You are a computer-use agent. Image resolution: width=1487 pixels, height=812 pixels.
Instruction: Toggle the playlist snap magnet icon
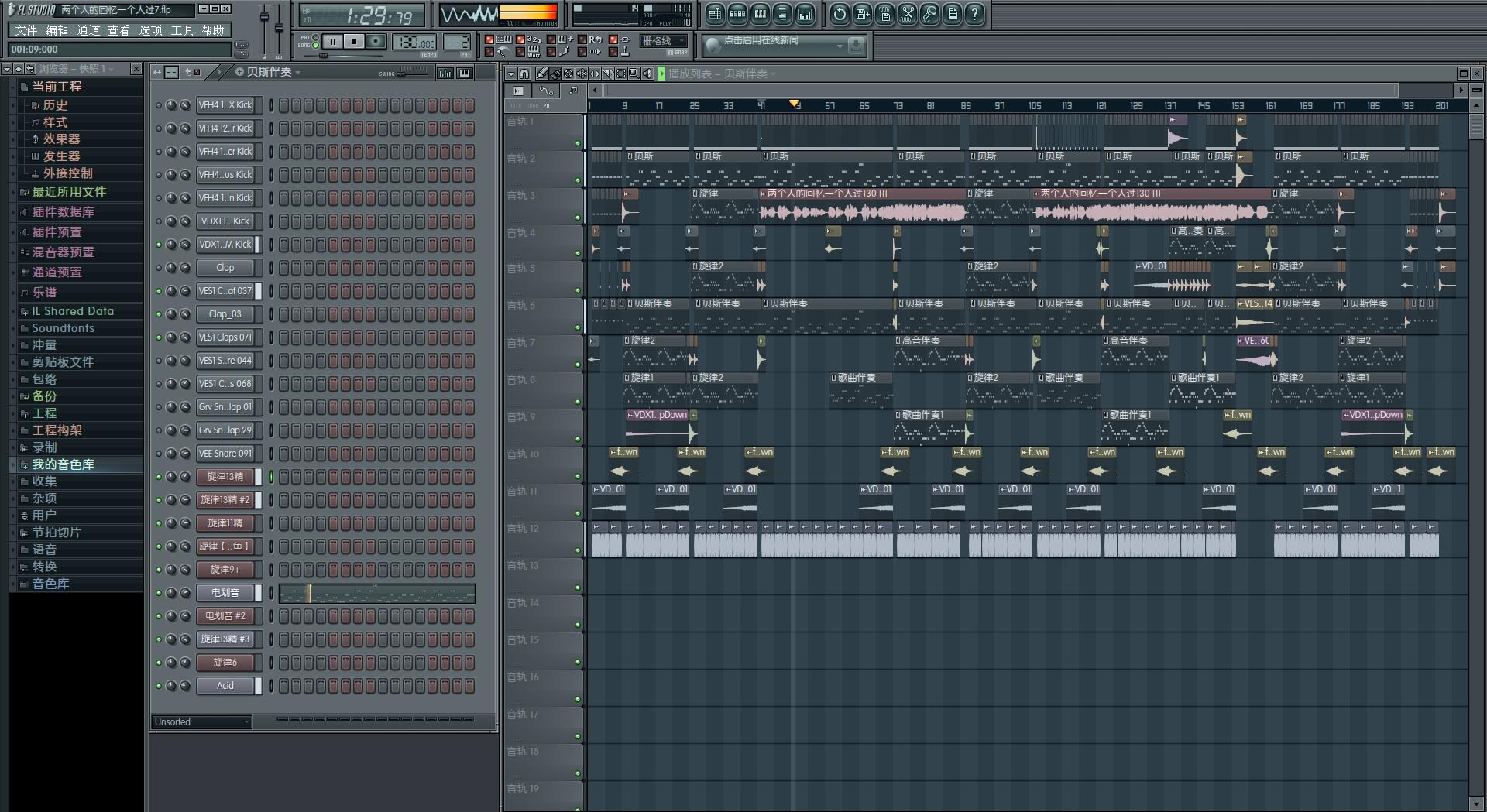[x=524, y=74]
